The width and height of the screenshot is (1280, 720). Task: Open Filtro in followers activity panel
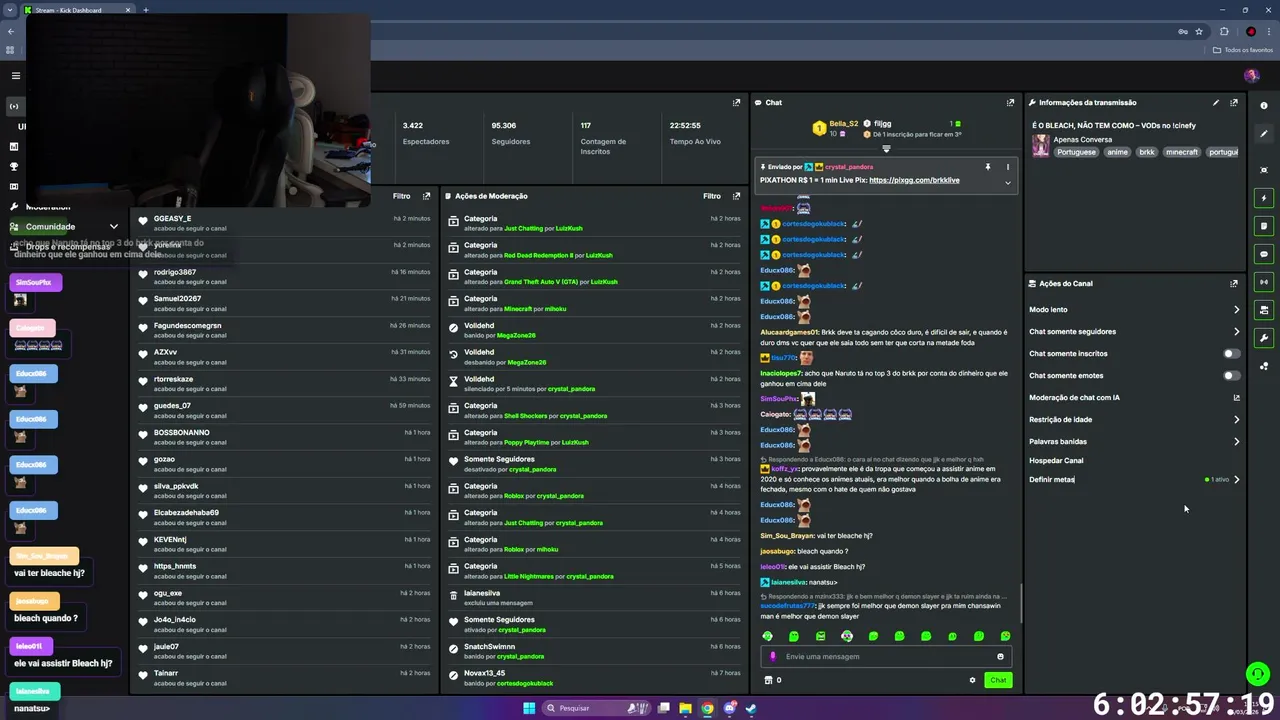tap(402, 196)
